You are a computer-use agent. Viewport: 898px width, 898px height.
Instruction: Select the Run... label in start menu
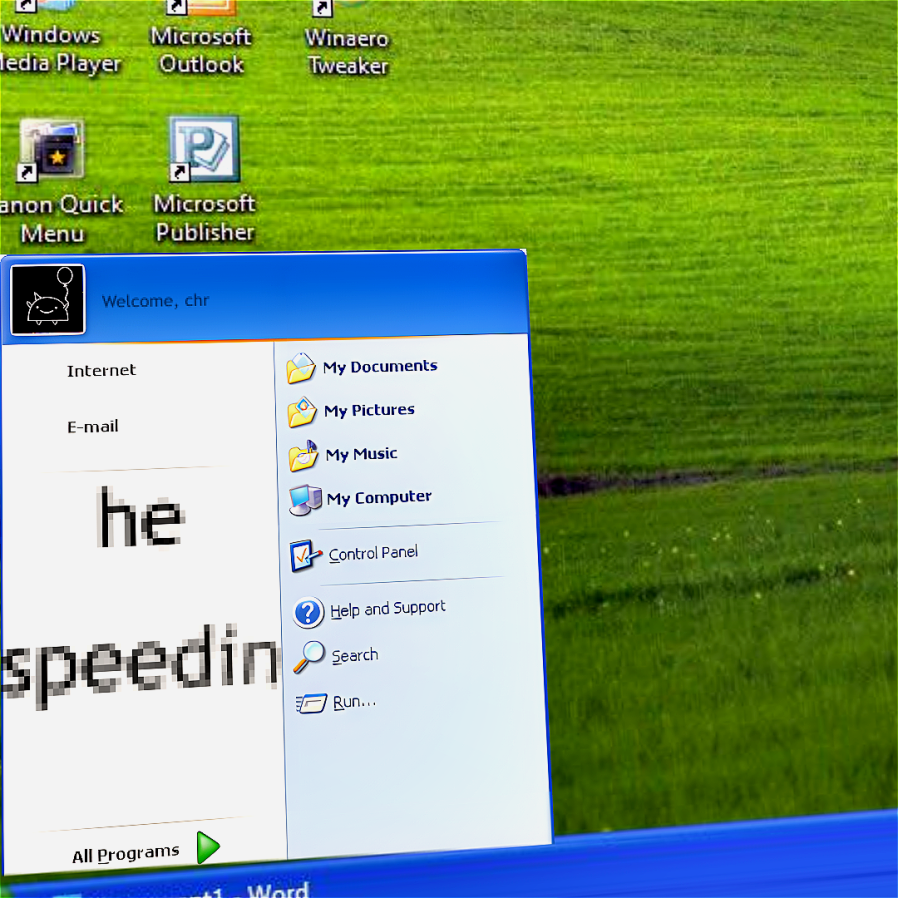tap(355, 702)
